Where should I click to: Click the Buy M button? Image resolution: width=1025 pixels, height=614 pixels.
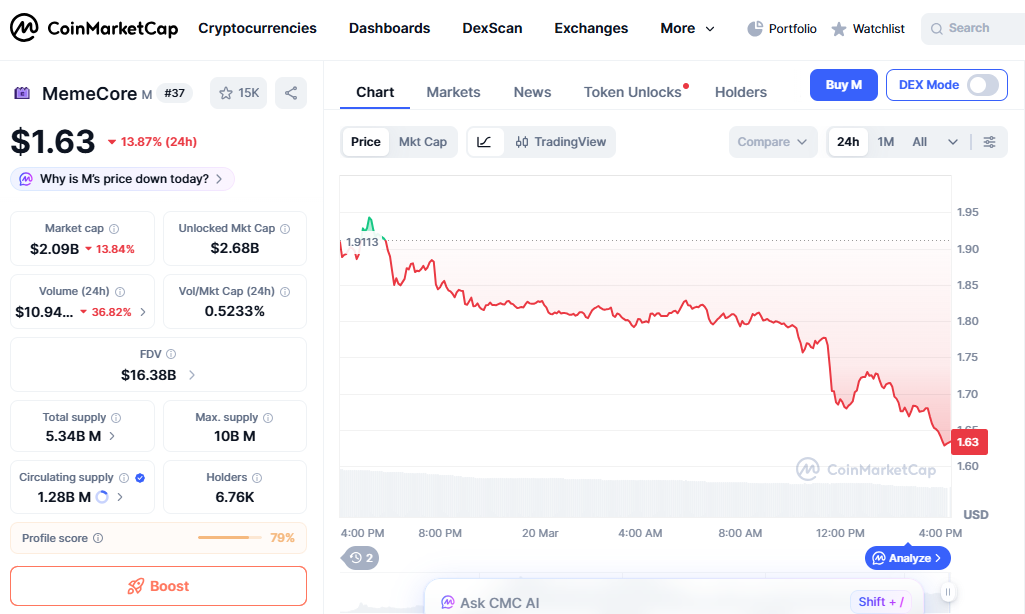(x=843, y=85)
